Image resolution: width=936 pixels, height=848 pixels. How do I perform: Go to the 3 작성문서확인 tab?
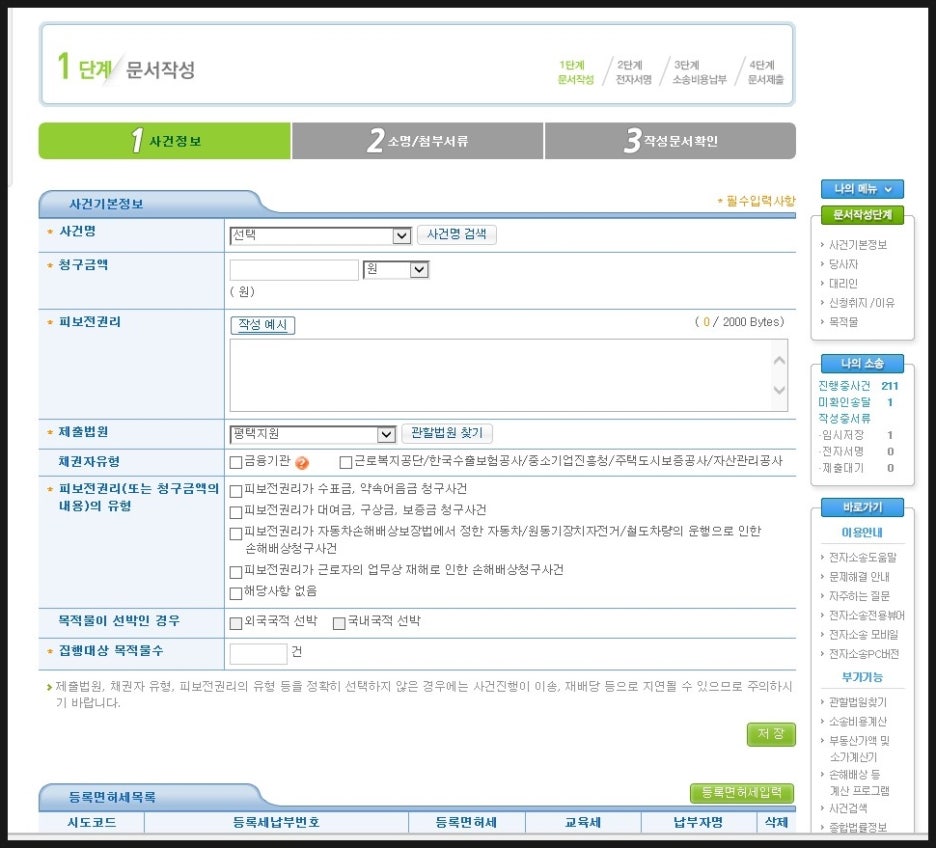tap(670, 141)
